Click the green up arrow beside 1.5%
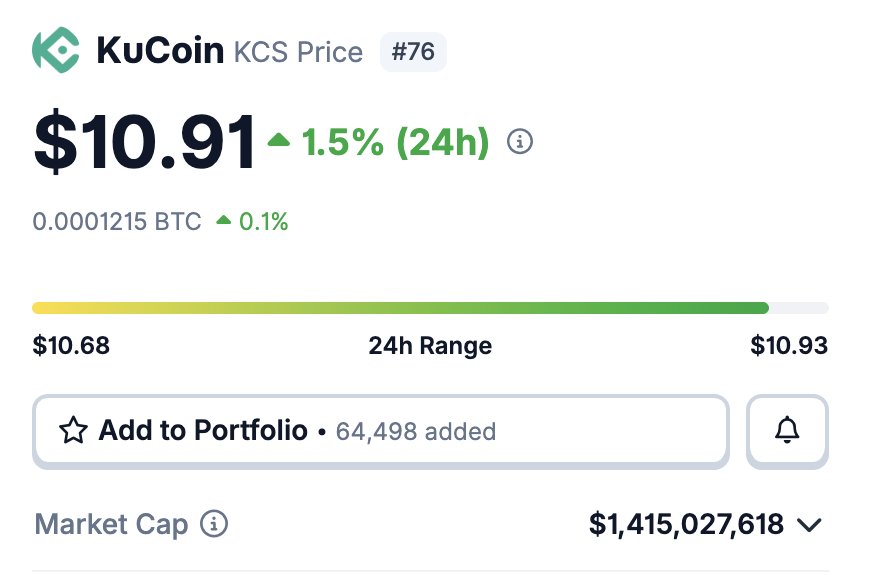Screen dimensions: 874x576 click(279, 141)
